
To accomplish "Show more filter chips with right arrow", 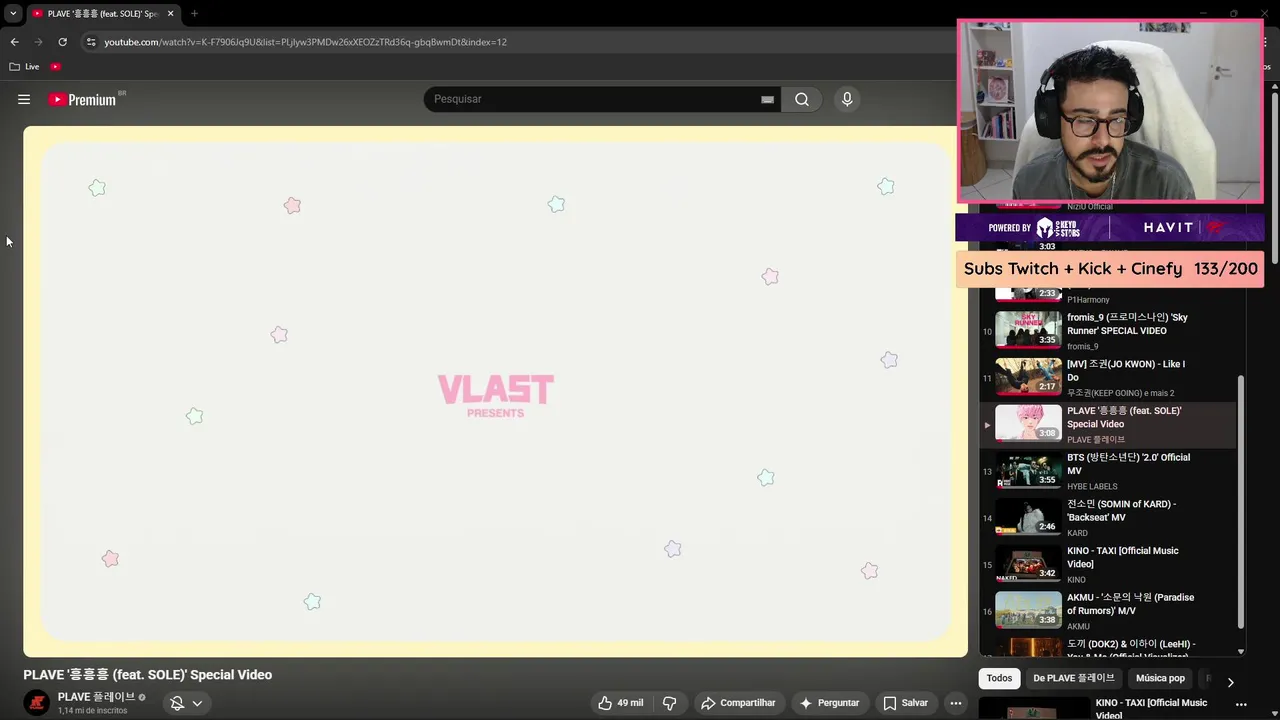I will pyautogui.click(x=1230, y=682).
